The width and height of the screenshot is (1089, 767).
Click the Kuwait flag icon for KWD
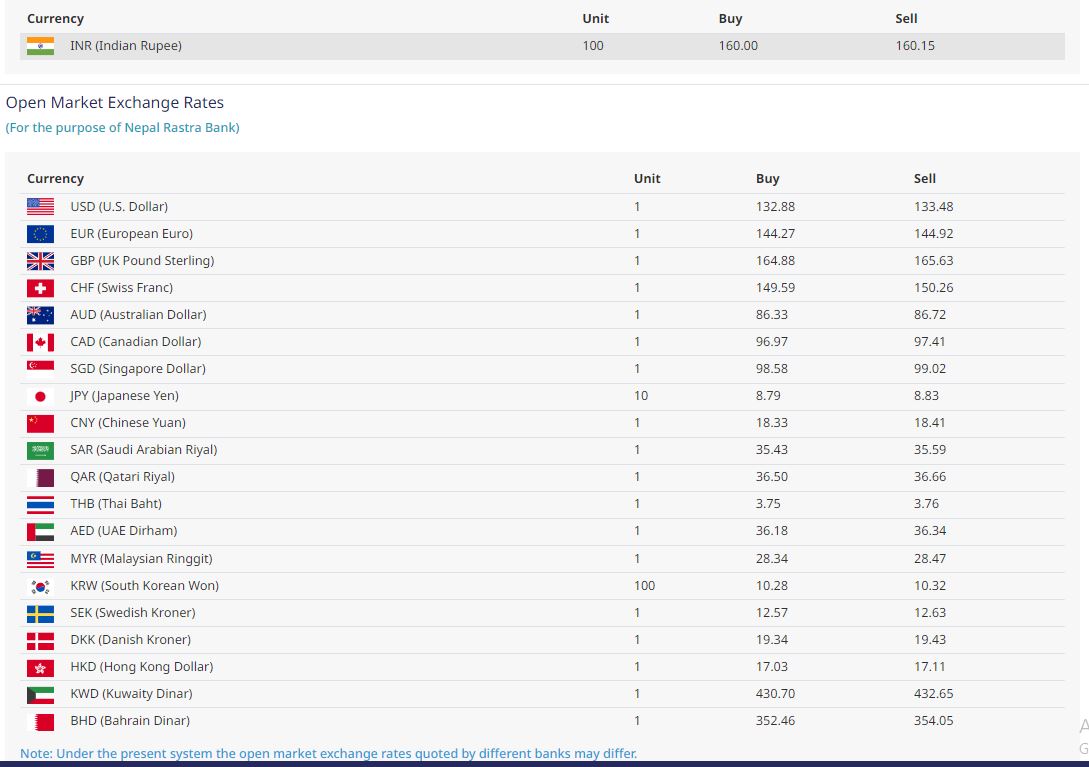[x=40, y=694]
